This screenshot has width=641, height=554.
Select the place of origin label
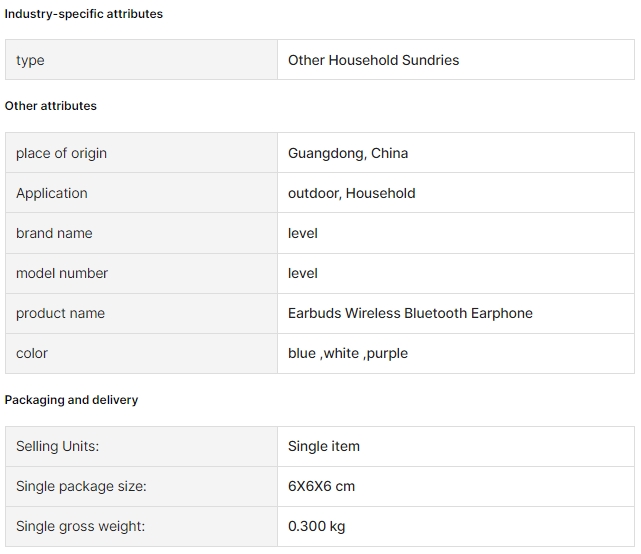pos(61,153)
